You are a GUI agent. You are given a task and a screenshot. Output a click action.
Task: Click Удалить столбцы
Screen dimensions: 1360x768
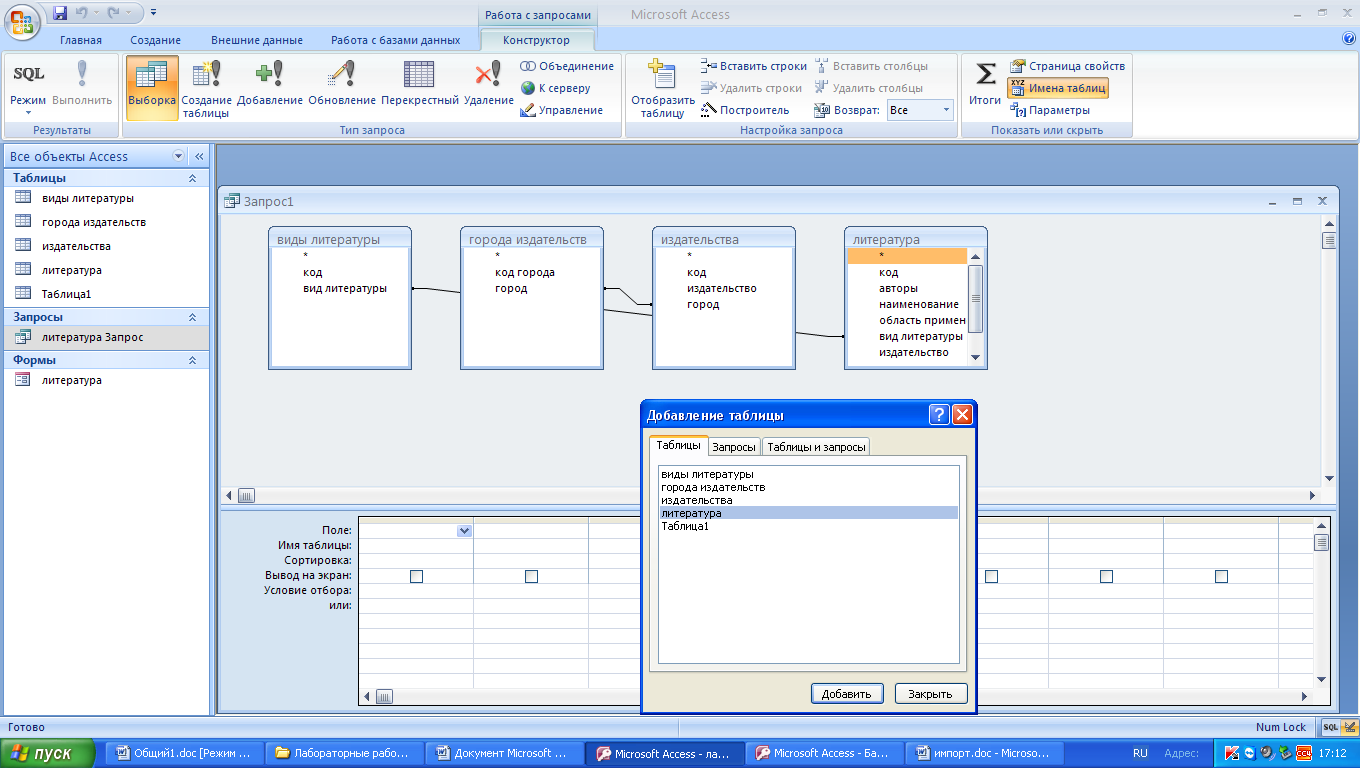coord(869,88)
